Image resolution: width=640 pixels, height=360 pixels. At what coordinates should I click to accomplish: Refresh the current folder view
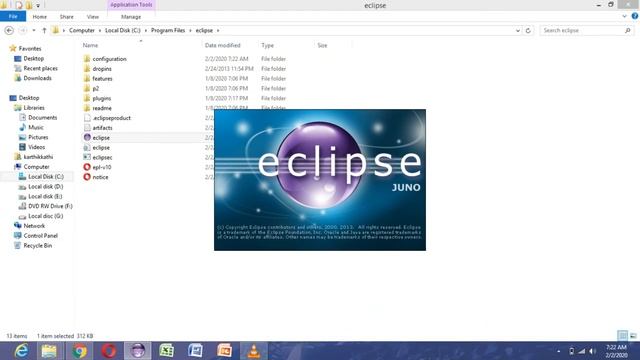[x=528, y=30]
